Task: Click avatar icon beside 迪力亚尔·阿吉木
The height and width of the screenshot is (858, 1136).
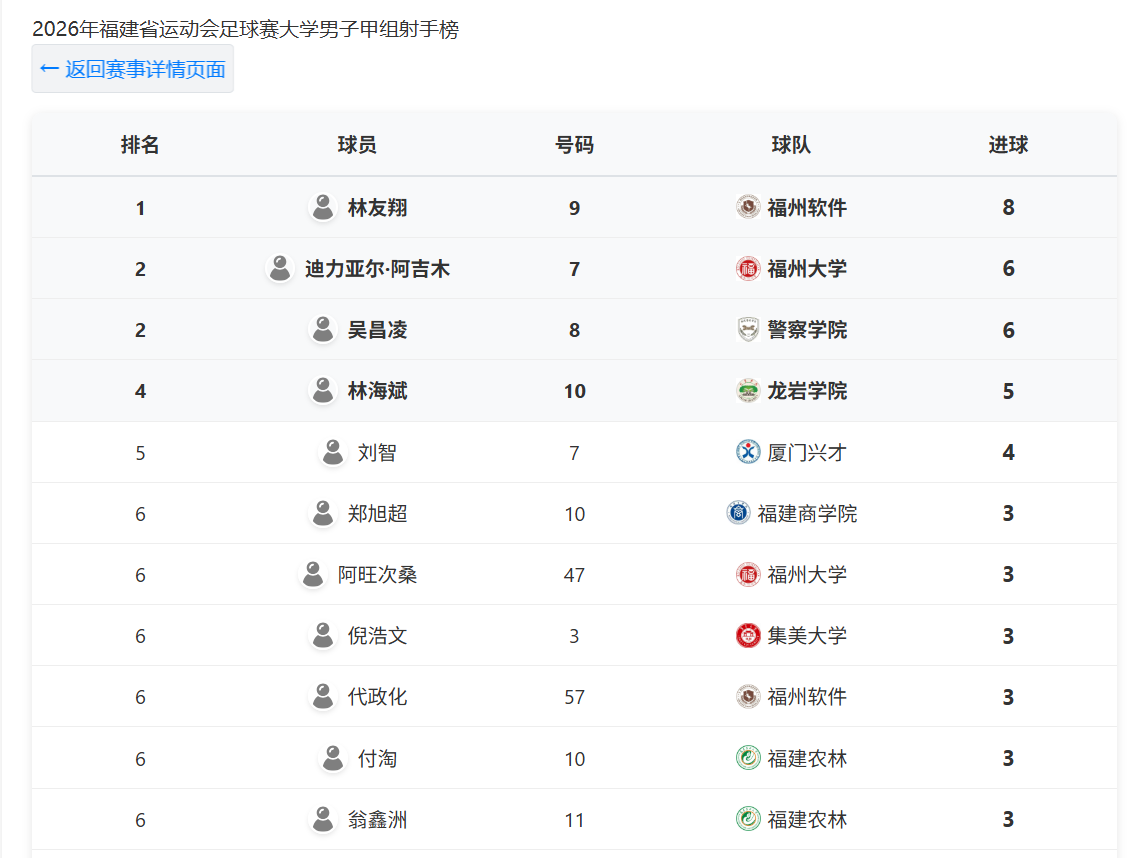Action: click(x=280, y=268)
